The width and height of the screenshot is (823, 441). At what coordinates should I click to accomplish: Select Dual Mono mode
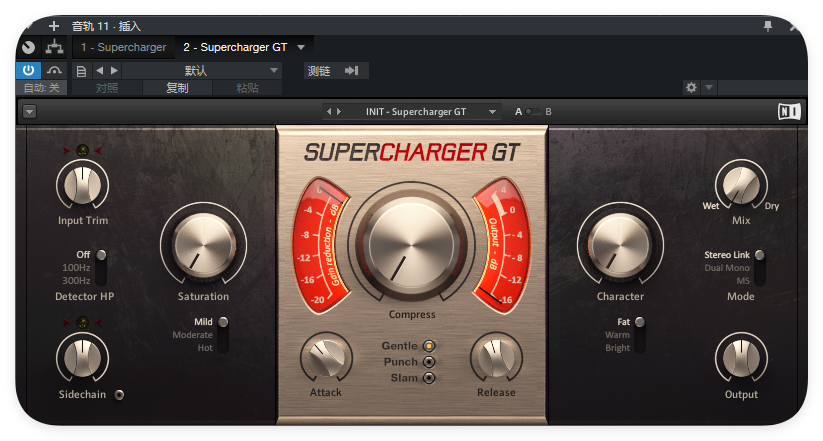[727, 268]
